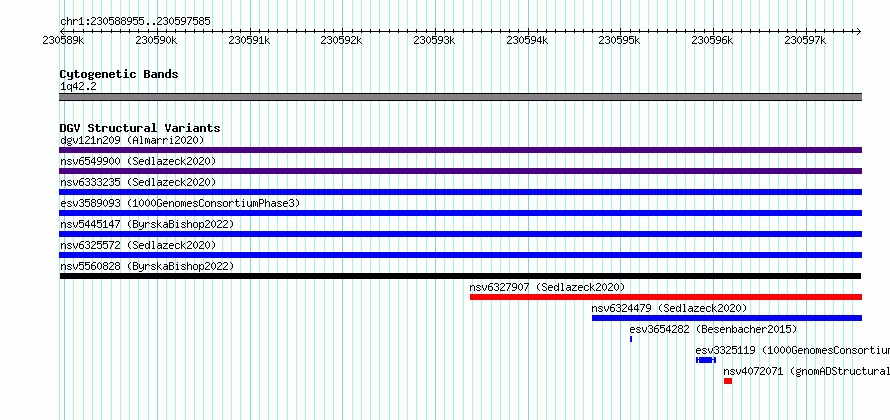Open nsv6325572 (Sedlazeck2020) variant label
890x420 pixels.
tap(138, 245)
